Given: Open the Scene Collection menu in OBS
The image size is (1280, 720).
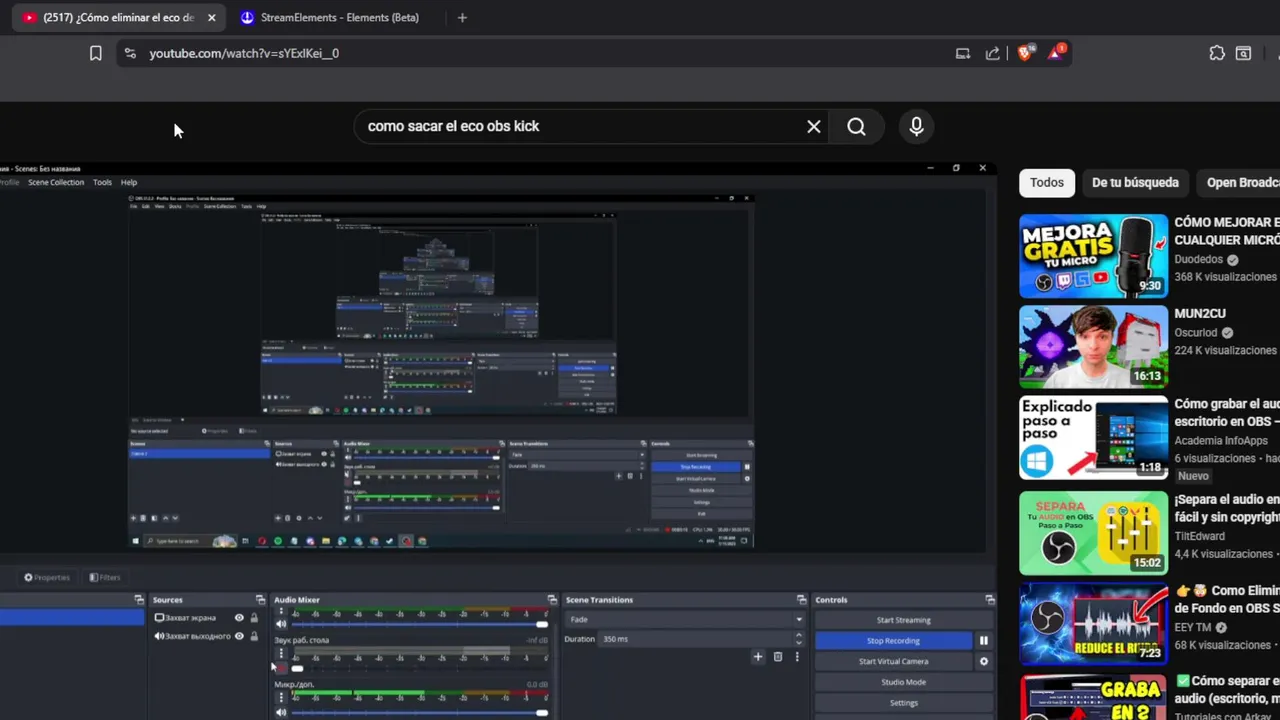Looking at the screenshot, I should (56, 182).
